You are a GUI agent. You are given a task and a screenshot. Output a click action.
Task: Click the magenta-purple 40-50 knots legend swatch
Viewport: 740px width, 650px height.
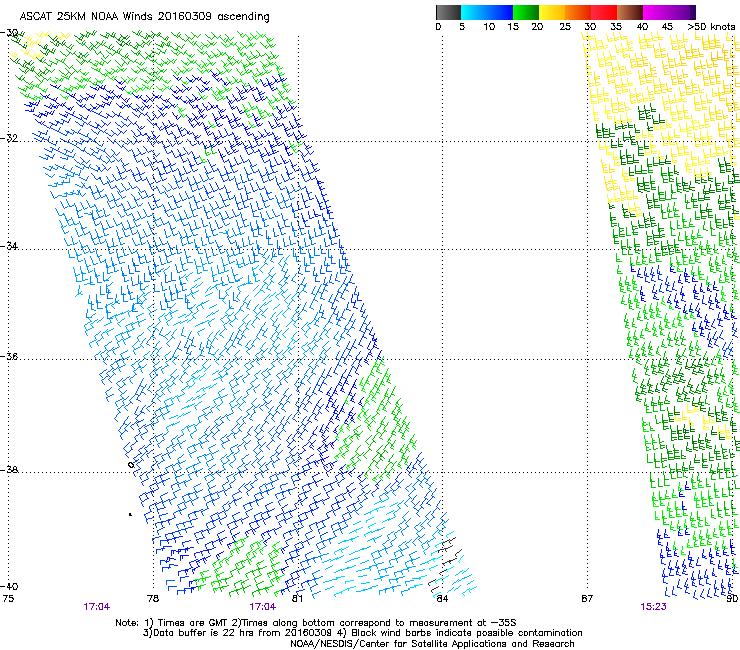669,12
